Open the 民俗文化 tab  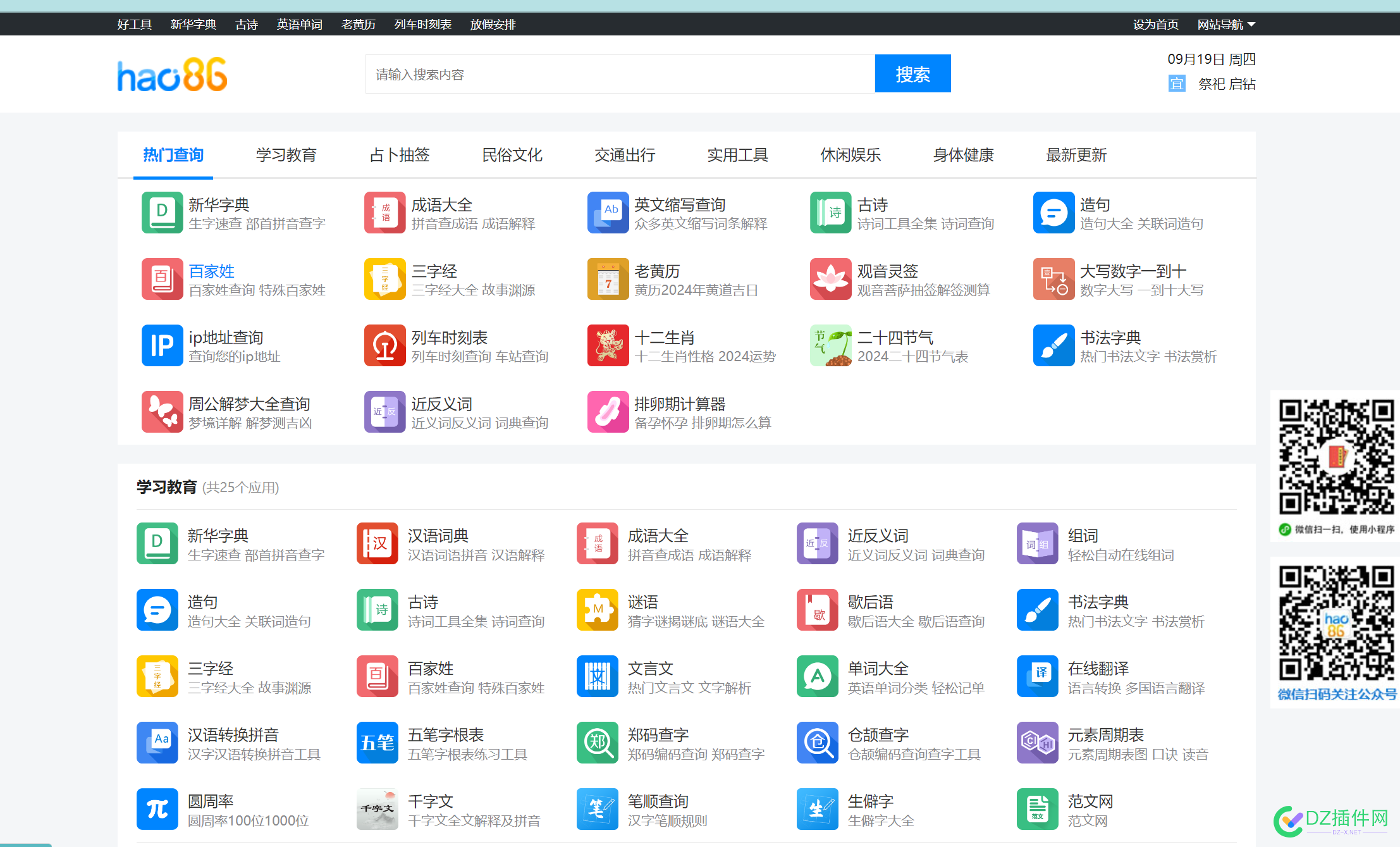512,155
